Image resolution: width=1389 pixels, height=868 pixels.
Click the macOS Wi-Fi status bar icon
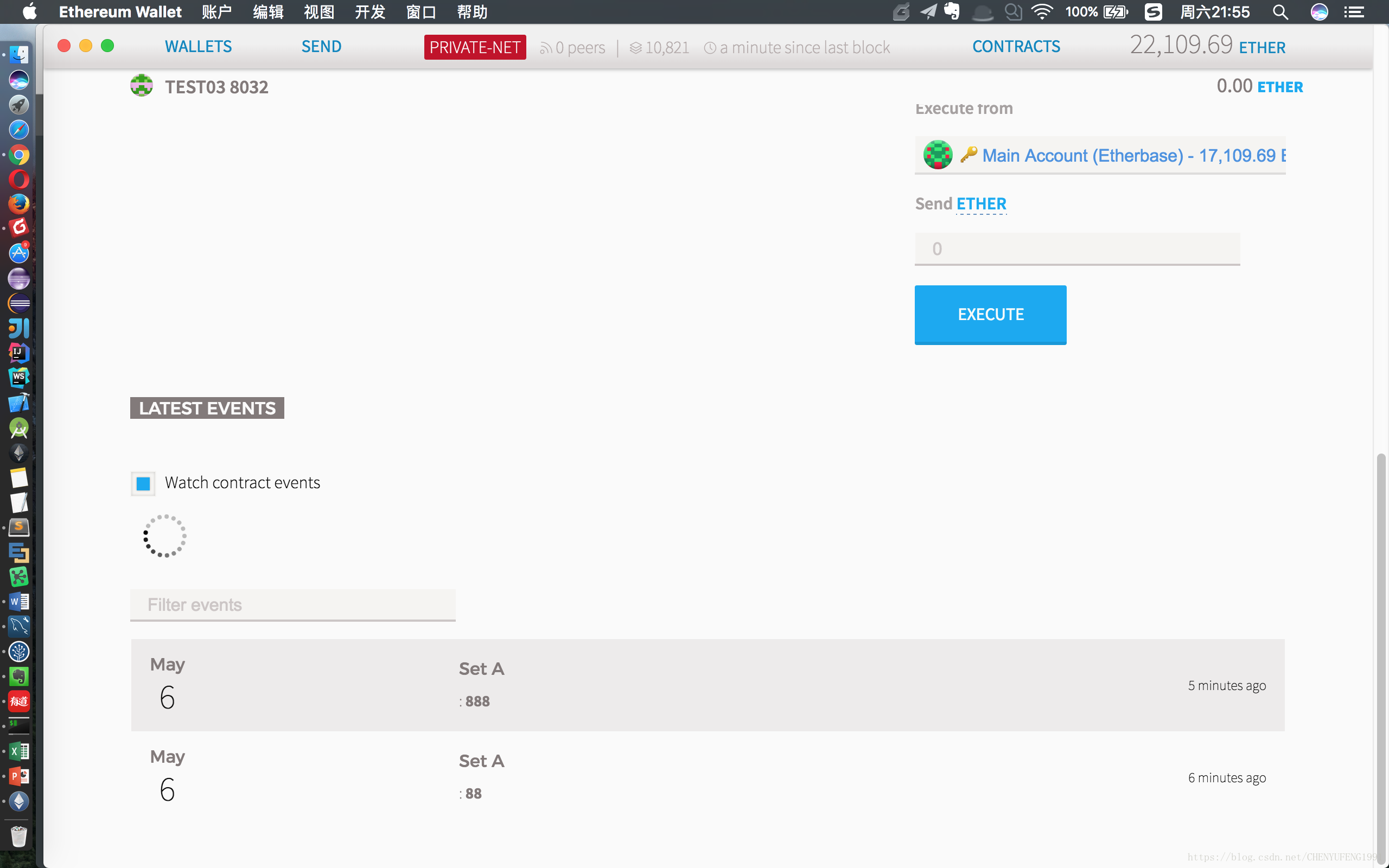[x=1041, y=11]
